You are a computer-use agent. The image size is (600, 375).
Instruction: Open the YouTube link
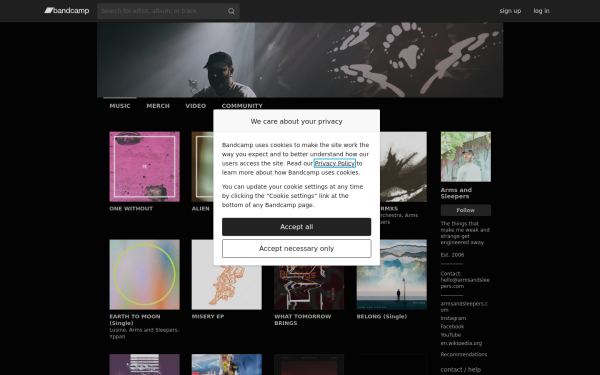(450, 335)
